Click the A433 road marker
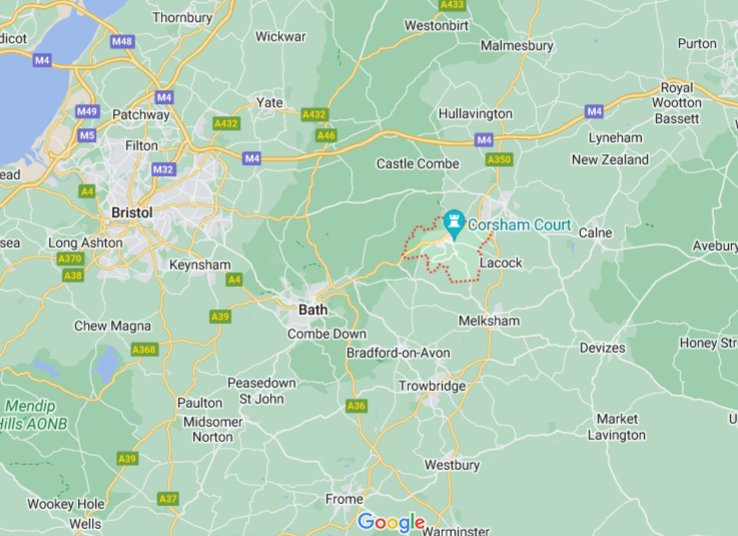This screenshot has height=536, width=738. click(x=452, y=5)
